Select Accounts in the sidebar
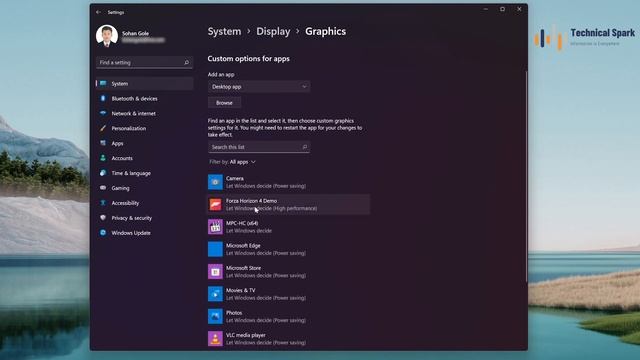The image size is (640, 360). pos(122,158)
